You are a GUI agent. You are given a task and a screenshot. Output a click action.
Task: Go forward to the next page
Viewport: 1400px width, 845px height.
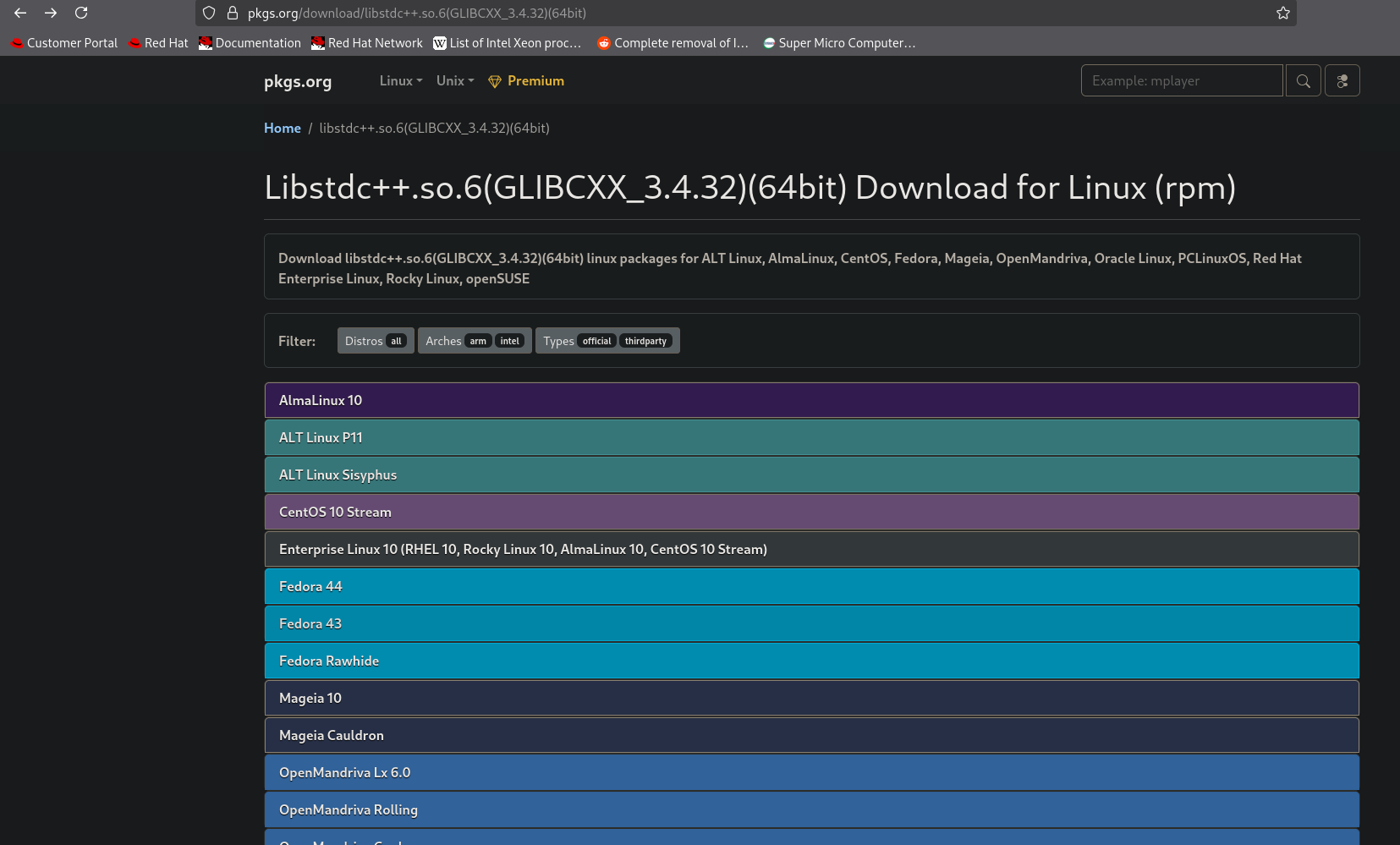[51, 13]
